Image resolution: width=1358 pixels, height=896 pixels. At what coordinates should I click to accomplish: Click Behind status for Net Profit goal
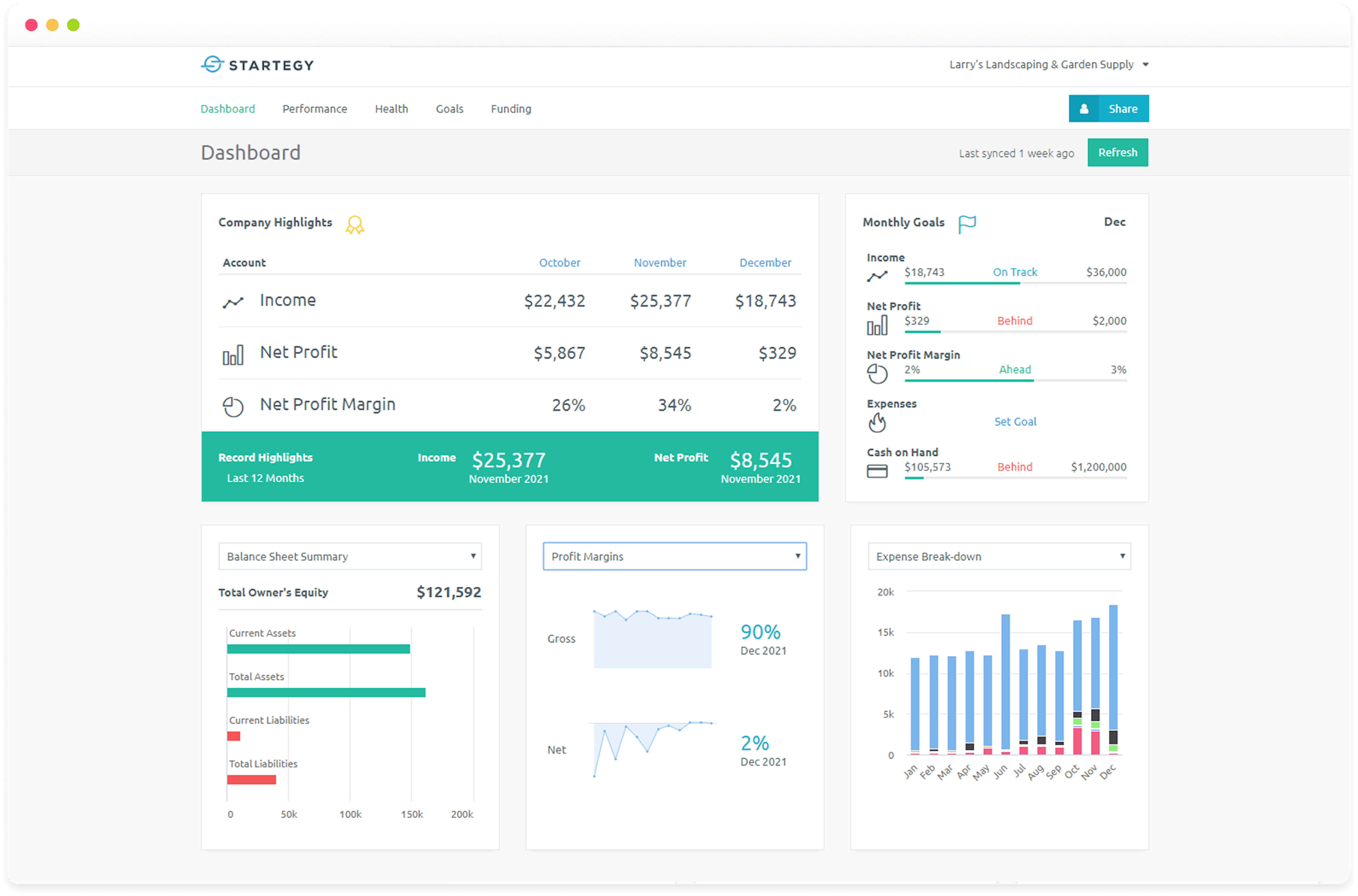(1015, 321)
